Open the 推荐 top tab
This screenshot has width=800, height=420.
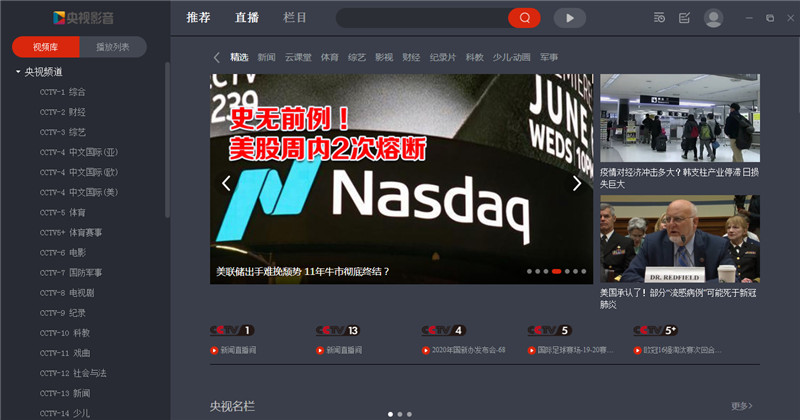pos(198,18)
